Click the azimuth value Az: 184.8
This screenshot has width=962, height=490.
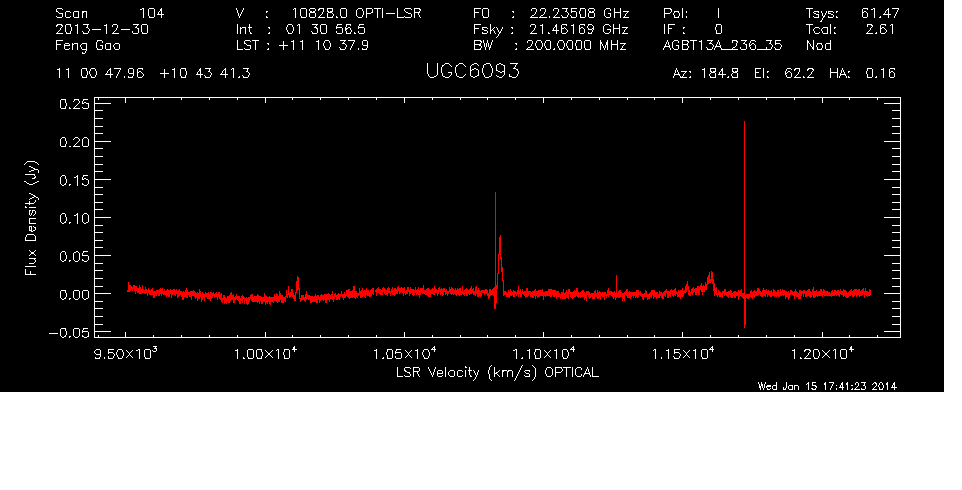pyautogui.click(x=706, y=74)
